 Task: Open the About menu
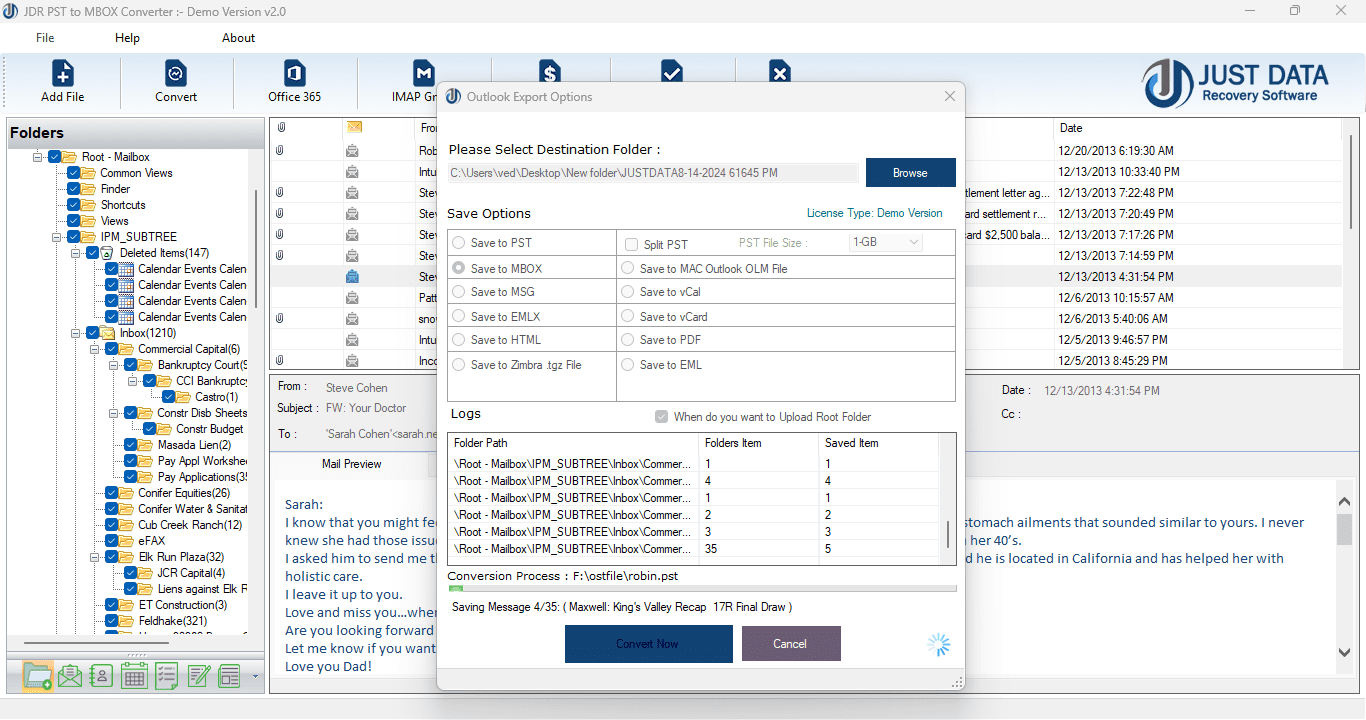pyautogui.click(x=238, y=38)
